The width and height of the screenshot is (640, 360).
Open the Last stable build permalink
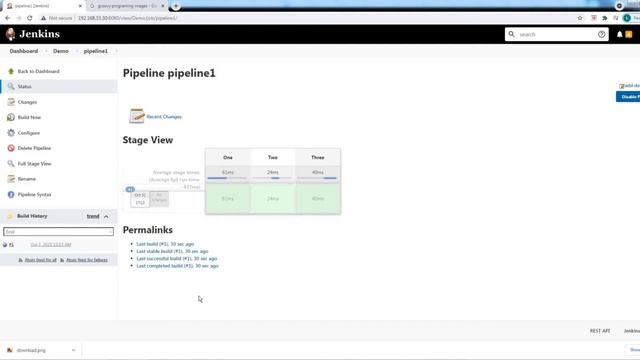tap(172, 251)
